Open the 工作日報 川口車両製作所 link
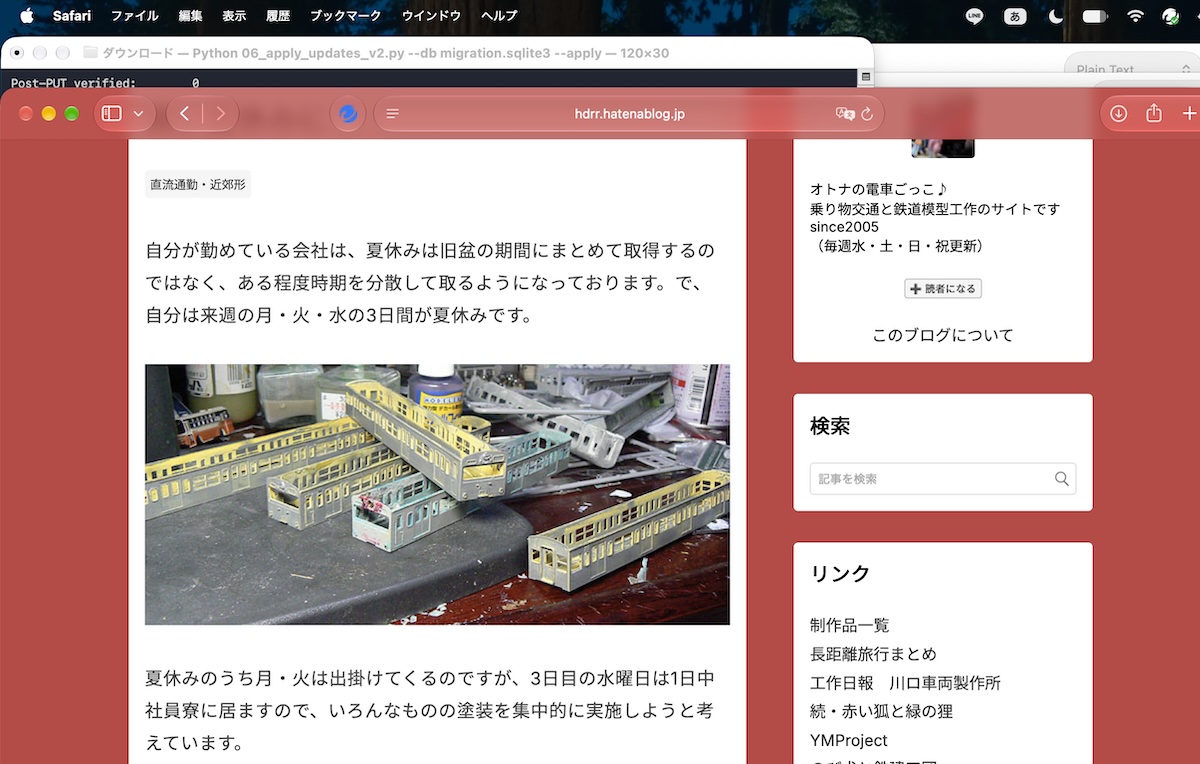Viewport: 1200px width, 764px height. click(906, 683)
